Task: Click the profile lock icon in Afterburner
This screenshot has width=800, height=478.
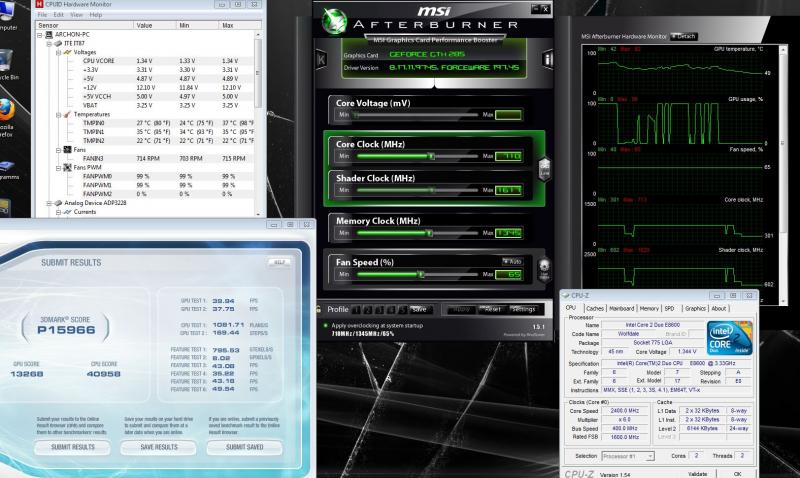Action: coord(318,309)
